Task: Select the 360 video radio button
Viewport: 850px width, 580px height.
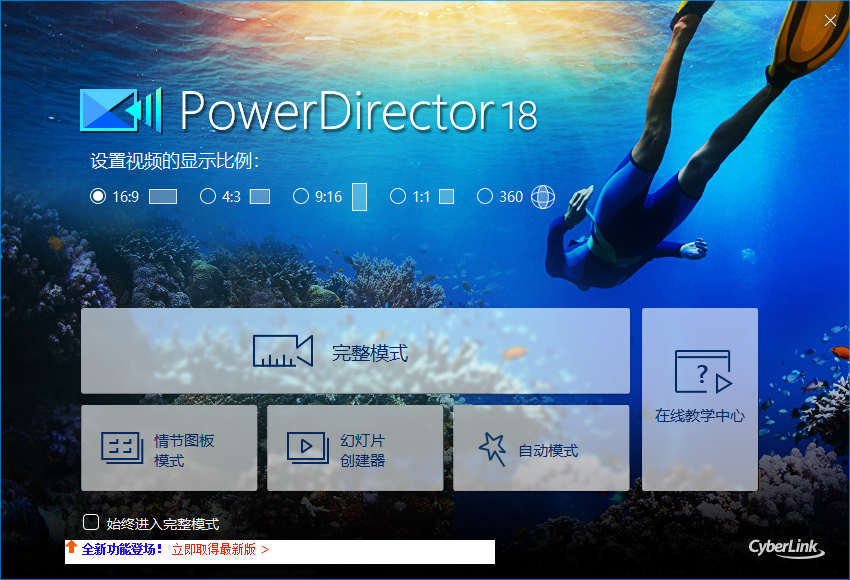Action: (x=485, y=196)
